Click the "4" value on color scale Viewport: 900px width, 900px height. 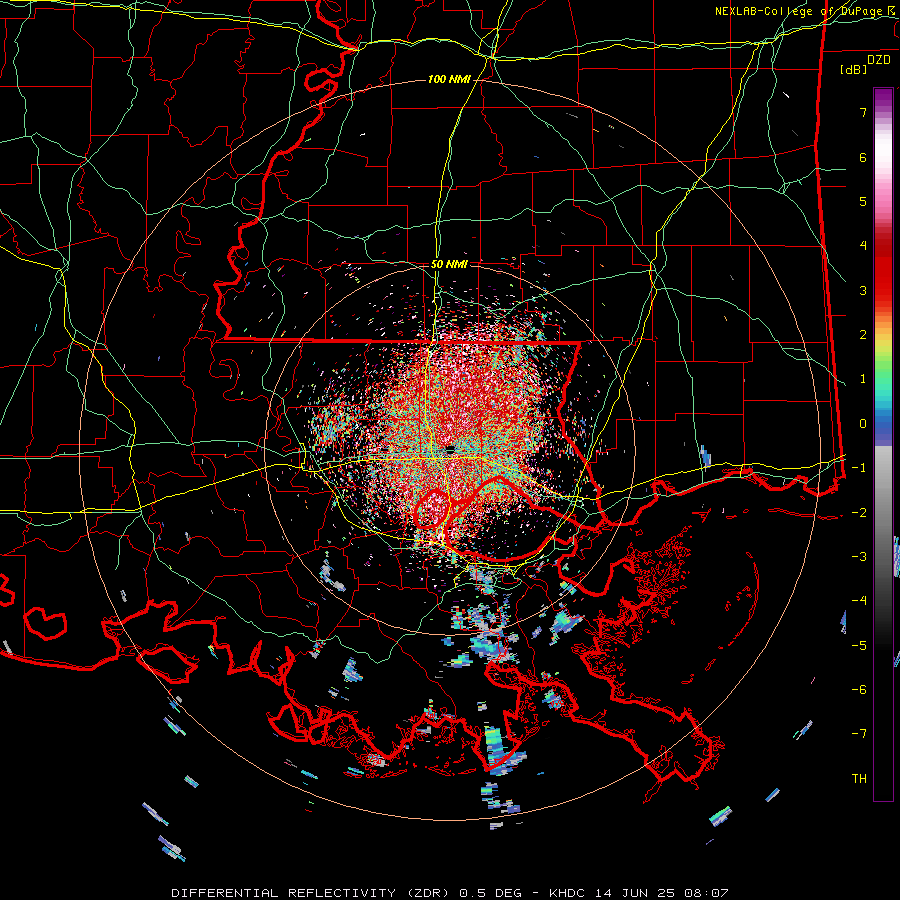(x=863, y=246)
